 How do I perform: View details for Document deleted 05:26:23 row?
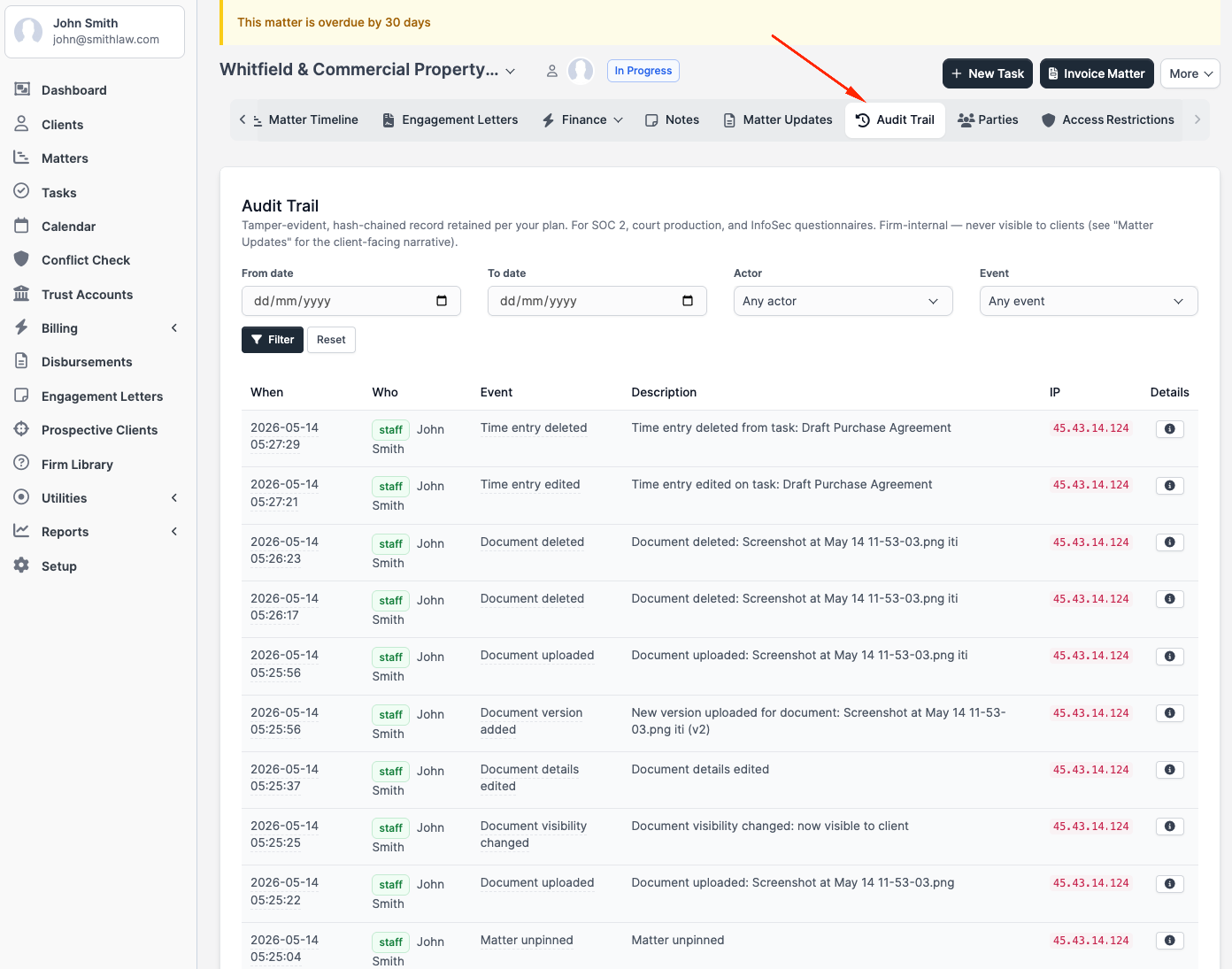click(1169, 542)
